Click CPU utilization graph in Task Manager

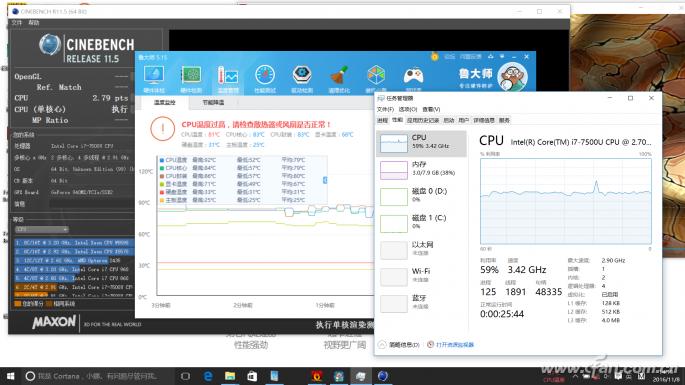coord(566,201)
